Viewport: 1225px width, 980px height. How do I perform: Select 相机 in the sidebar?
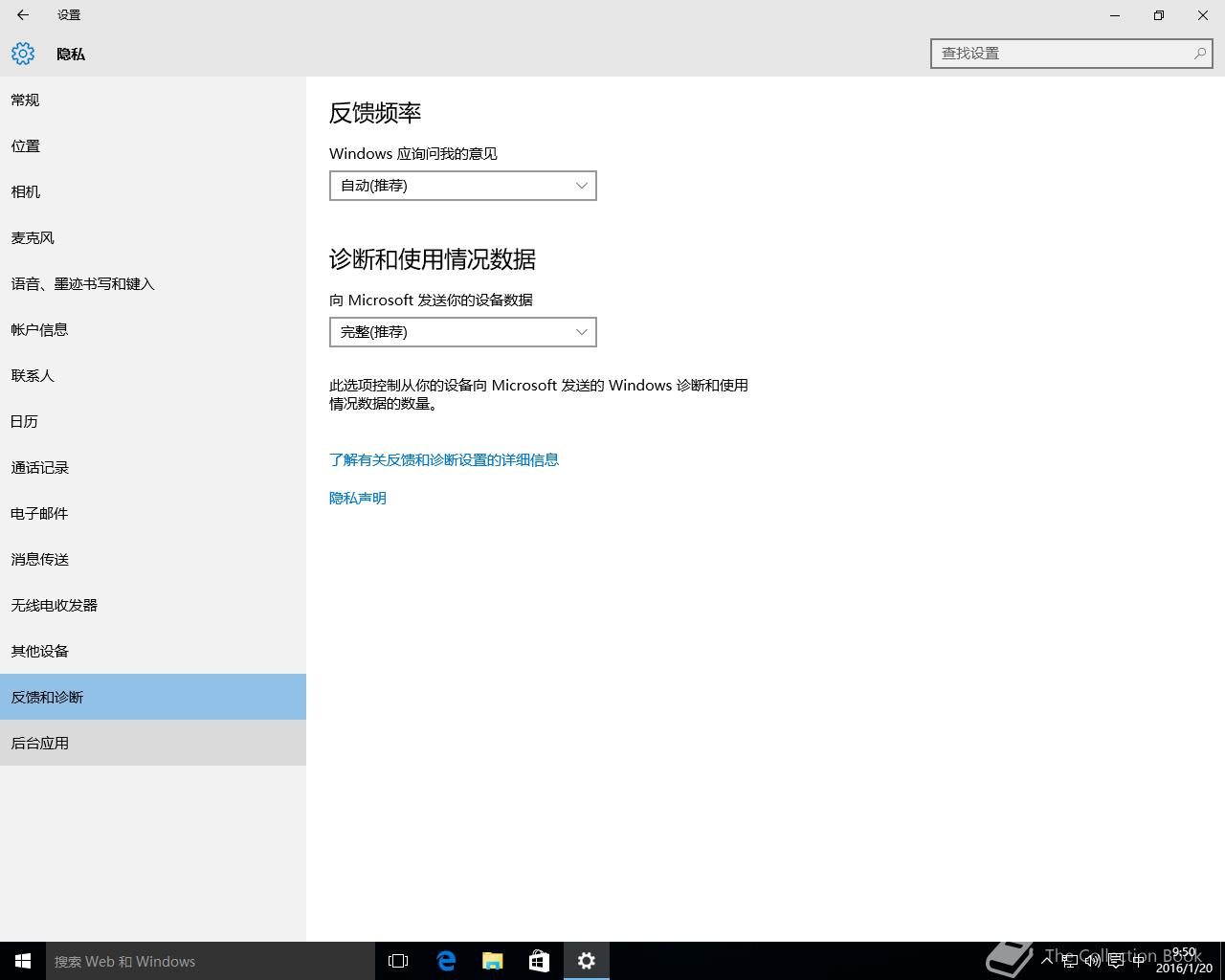point(153,191)
